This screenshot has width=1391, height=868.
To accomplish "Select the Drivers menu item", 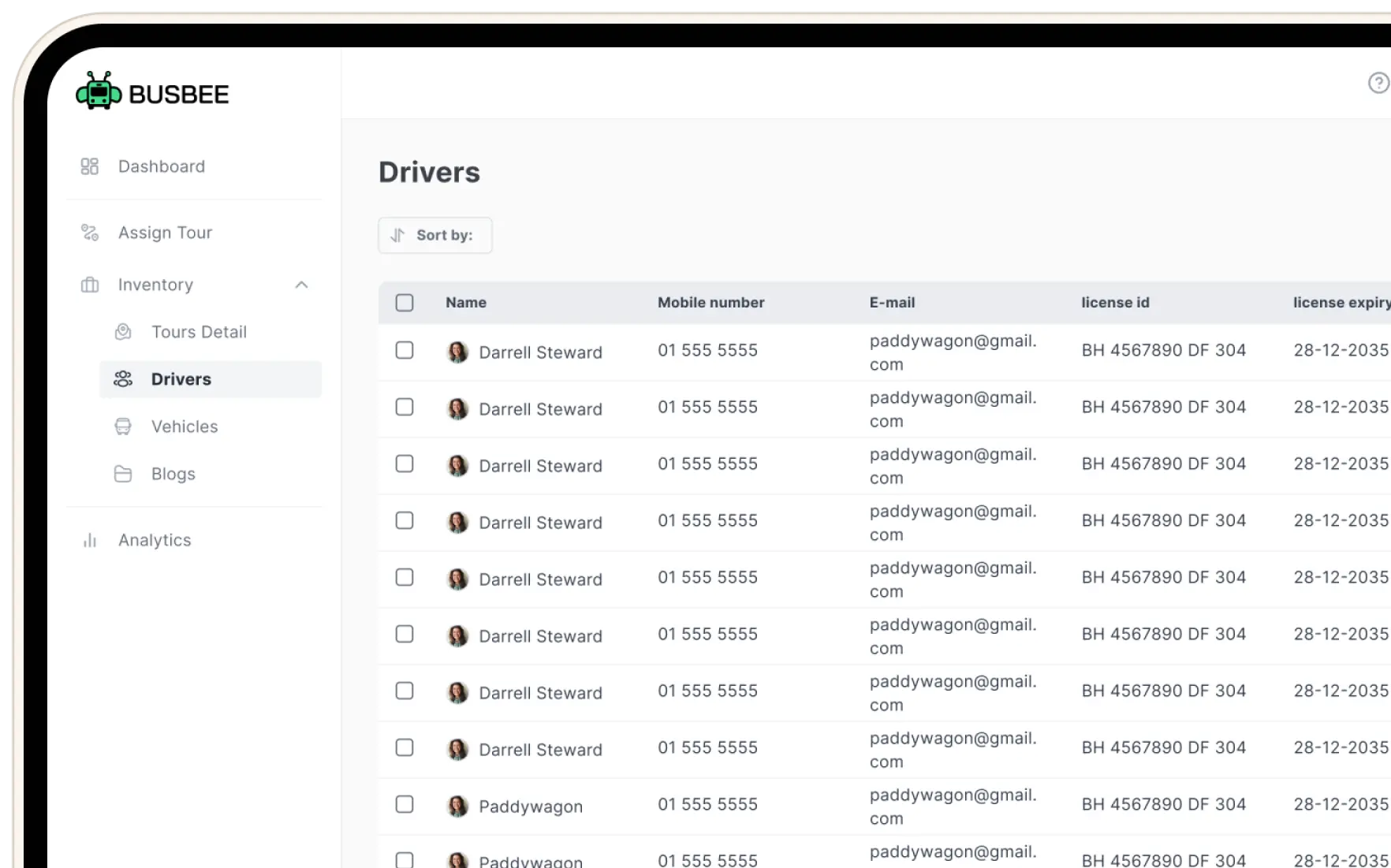I will coord(211,379).
